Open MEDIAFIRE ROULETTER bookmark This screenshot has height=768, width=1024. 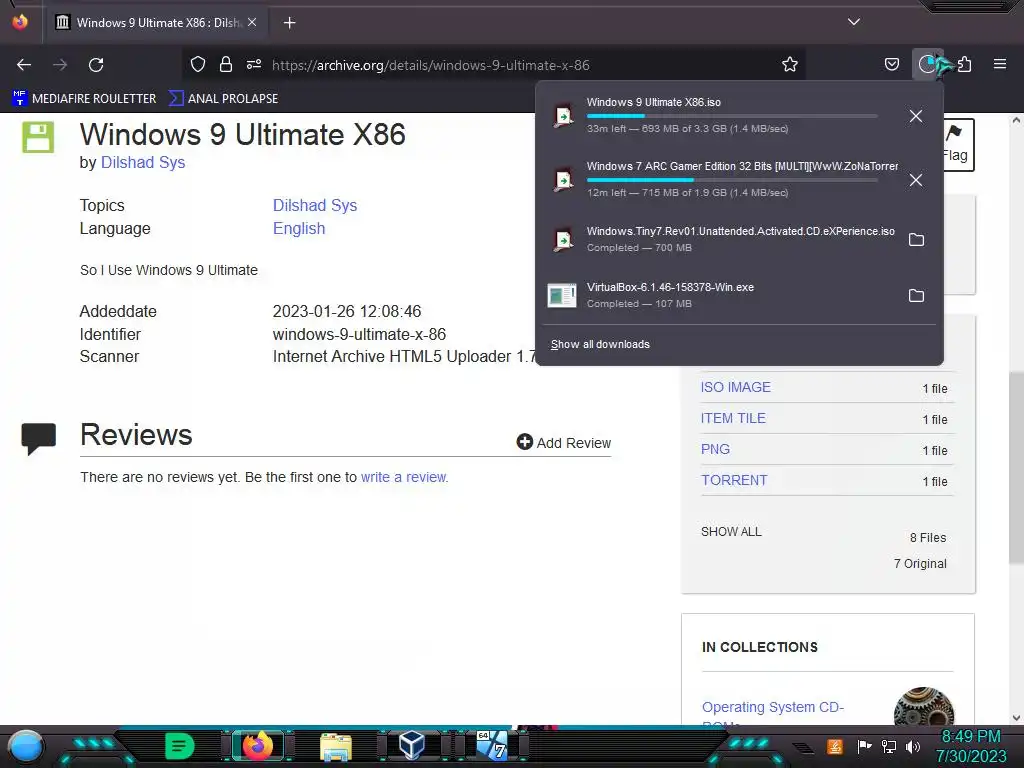(x=84, y=99)
